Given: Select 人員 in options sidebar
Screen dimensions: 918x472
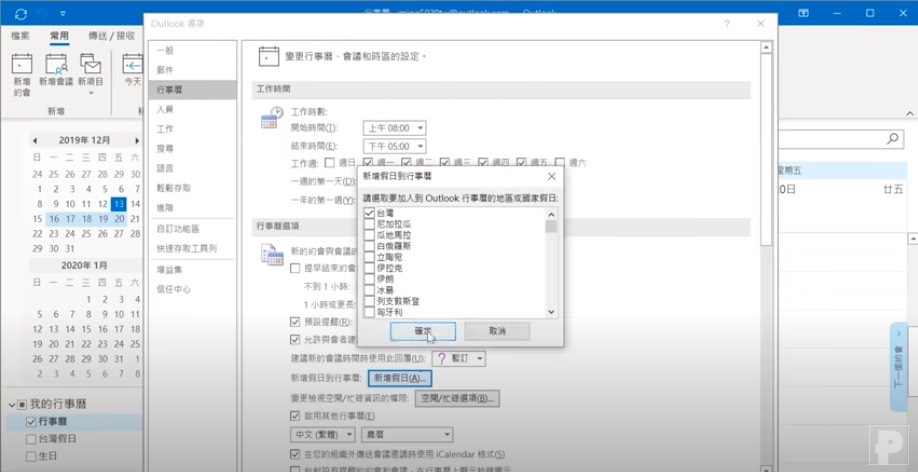Looking at the screenshot, I should (193, 109).
